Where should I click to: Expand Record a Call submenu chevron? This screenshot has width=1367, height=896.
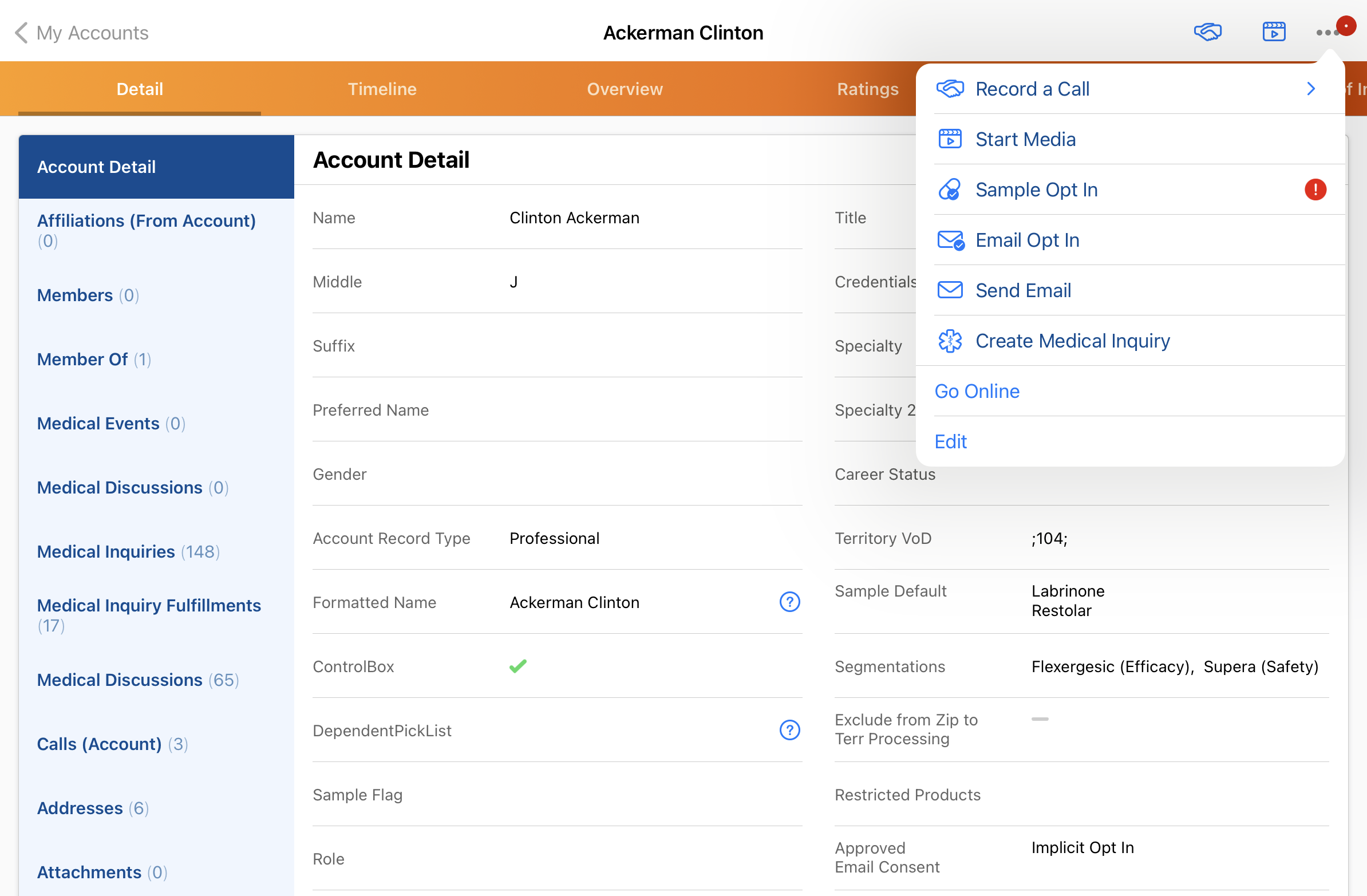tap(1310, 89)
